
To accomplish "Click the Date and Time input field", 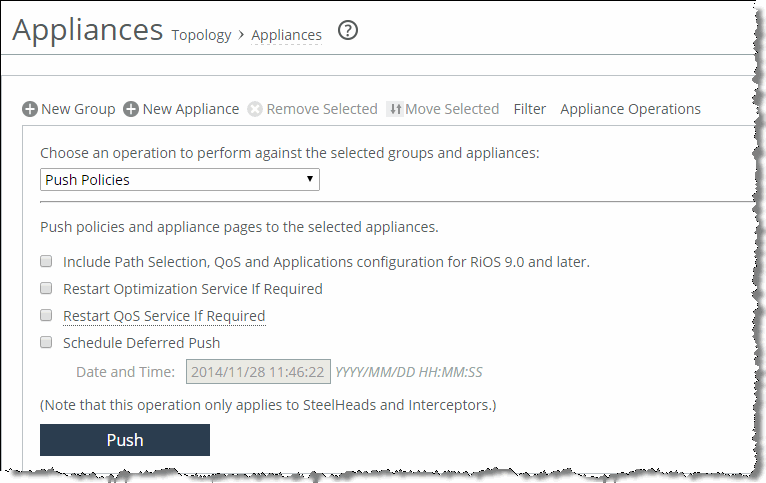I will click(x=256, y=372).
